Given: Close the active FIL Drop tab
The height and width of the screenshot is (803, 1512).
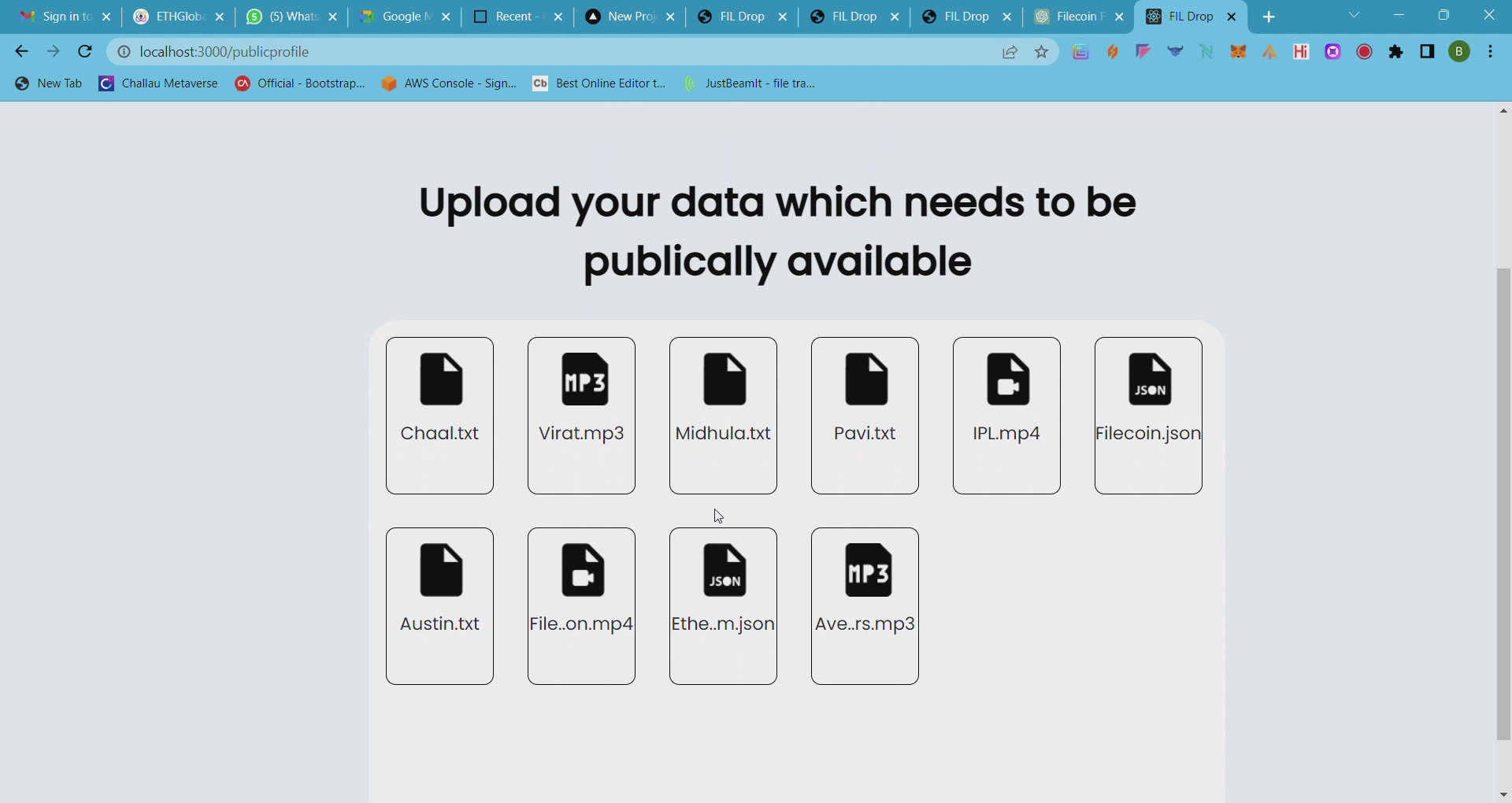Looking at the screenshot, I should click(x=1232, y=17).
